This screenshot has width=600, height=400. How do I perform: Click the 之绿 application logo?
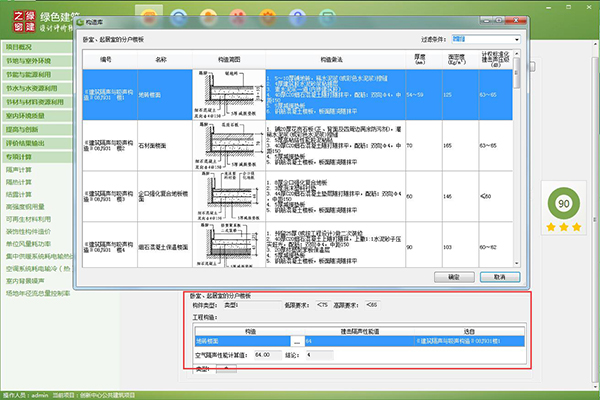pyautogui.click(x=17, y=18)
